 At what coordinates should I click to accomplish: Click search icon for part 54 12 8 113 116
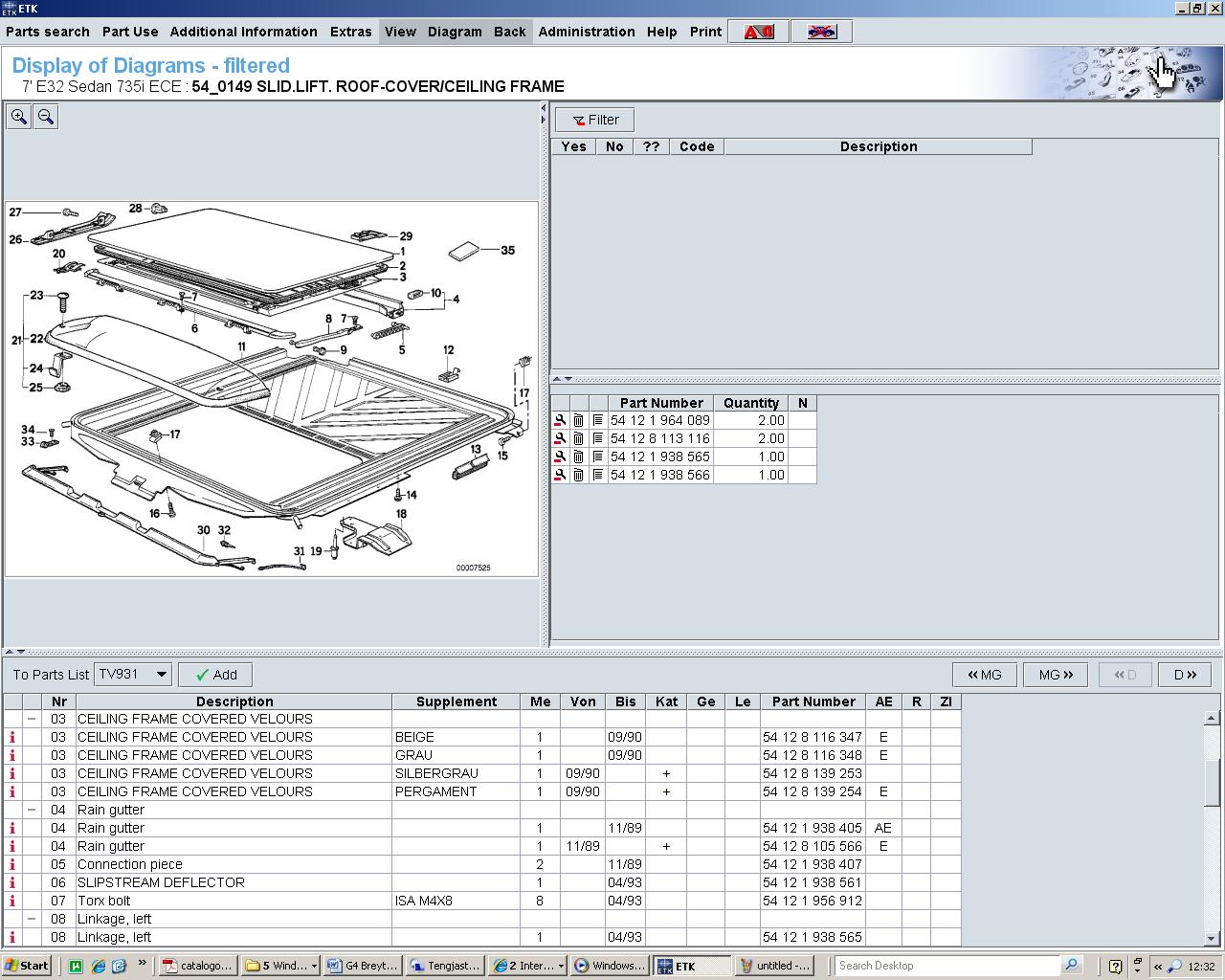[560, 438]
